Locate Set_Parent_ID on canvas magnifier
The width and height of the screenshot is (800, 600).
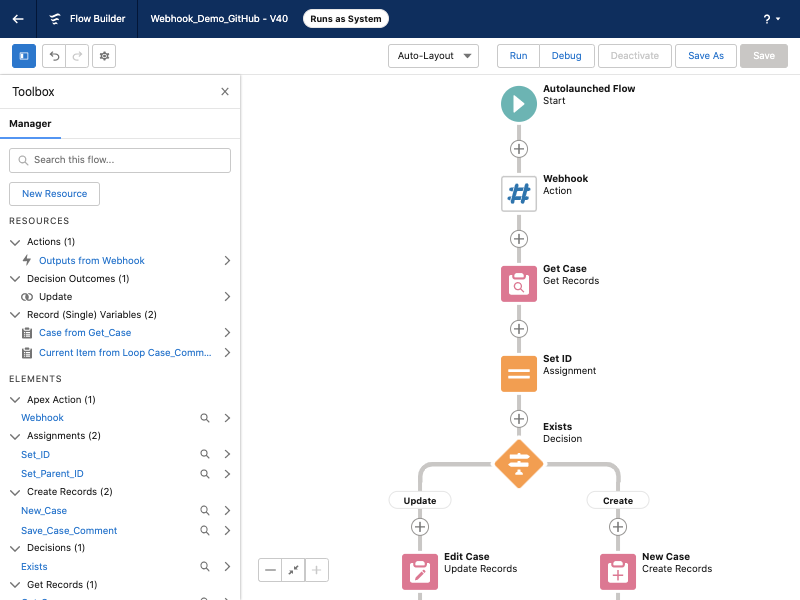click(205, 474)
